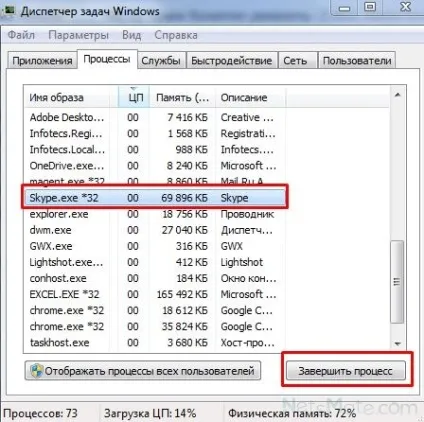The image size is (424, 422).
Task: Click the vertical scrollbar thumb
Action: pos(397,282)
